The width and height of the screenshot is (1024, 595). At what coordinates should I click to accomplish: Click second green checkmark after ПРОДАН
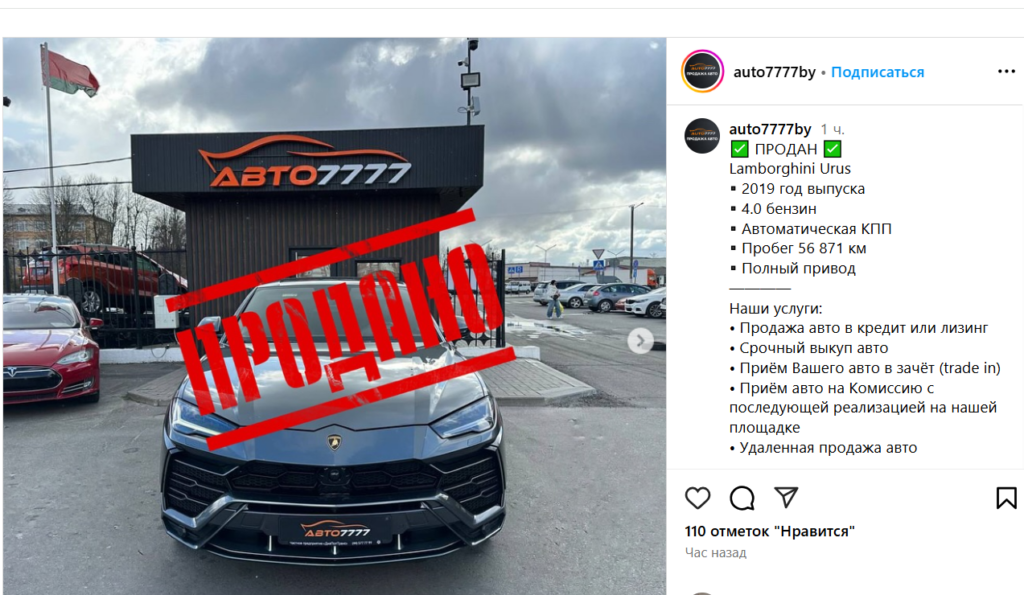click(x=832, y=149)
